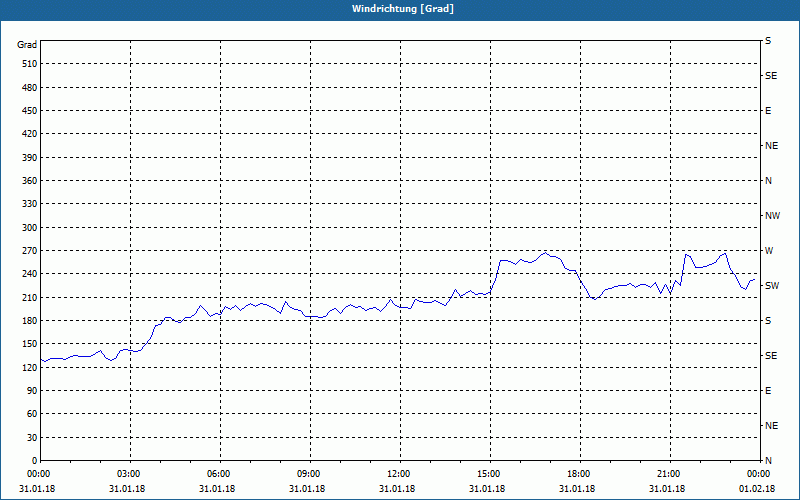Click the NE compass label at the 30 gridline

(x=771, y=426)
